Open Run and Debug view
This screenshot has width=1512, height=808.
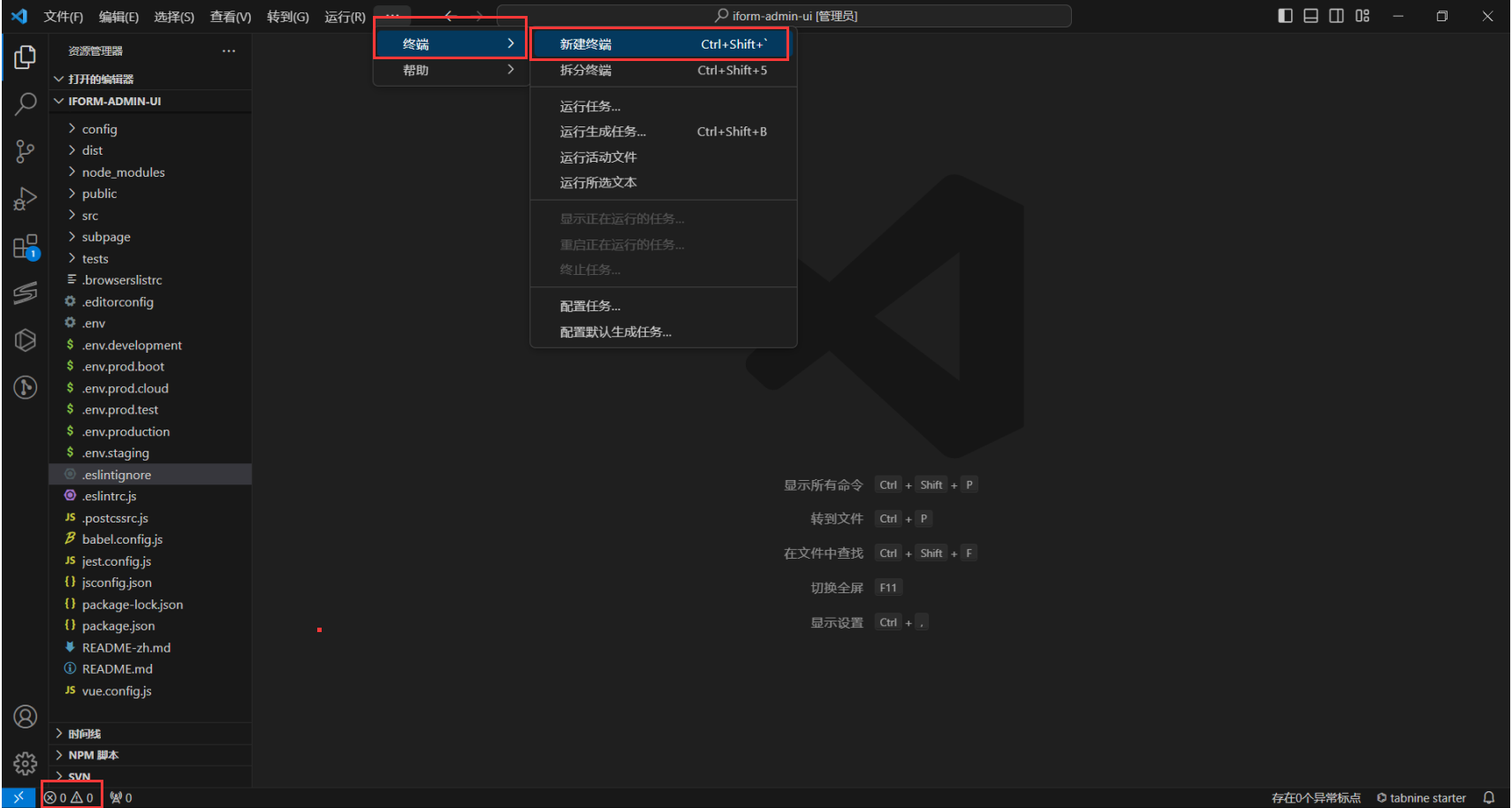(x=26, y=200)
